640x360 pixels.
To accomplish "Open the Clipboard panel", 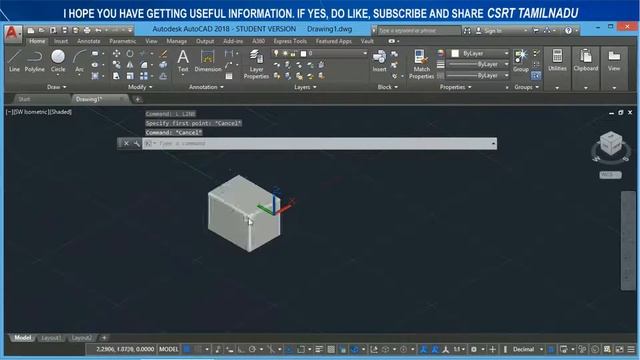I will click(586, 68).
